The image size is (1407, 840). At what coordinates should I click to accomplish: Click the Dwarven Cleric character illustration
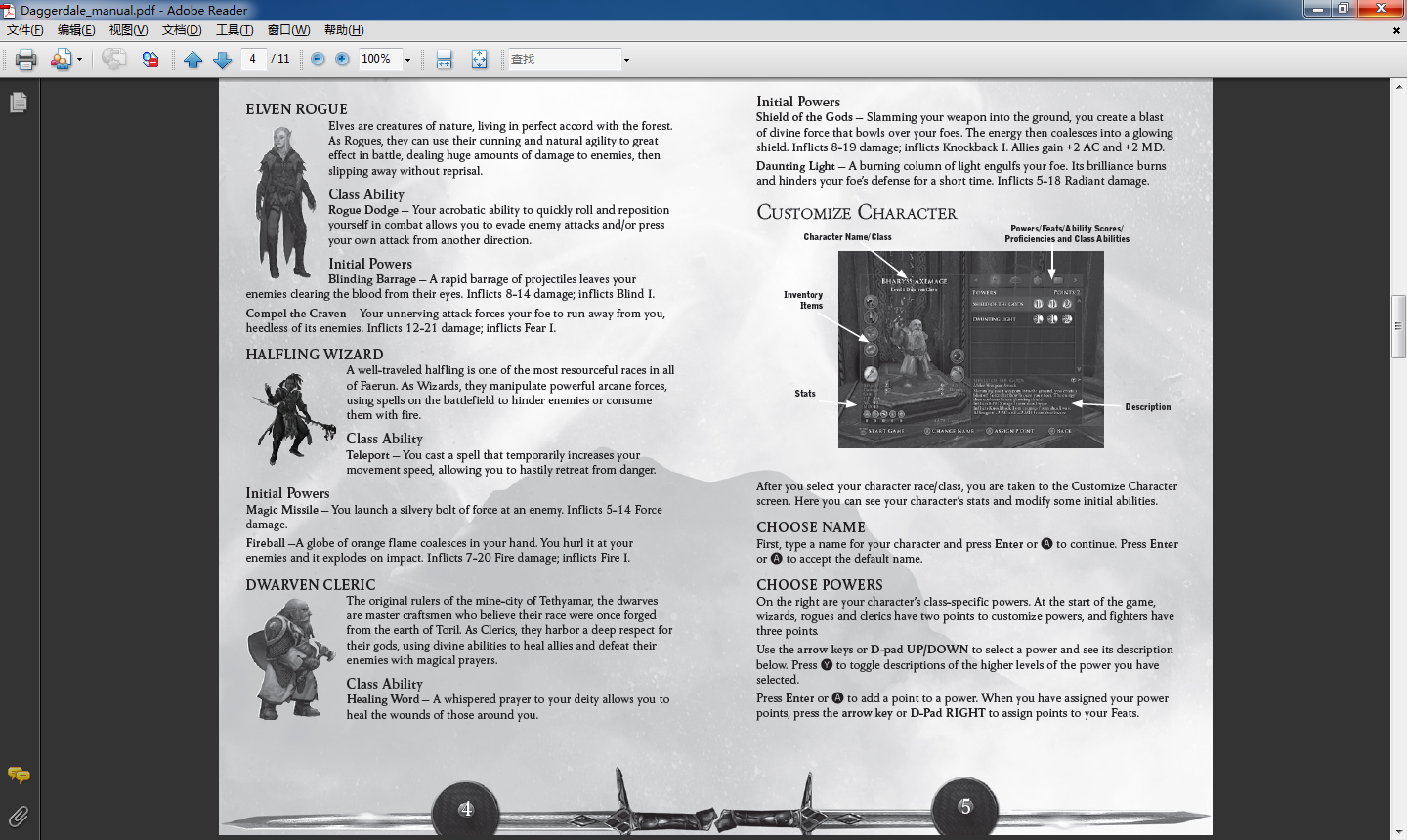pyautogui.click(x=290, y=659)
